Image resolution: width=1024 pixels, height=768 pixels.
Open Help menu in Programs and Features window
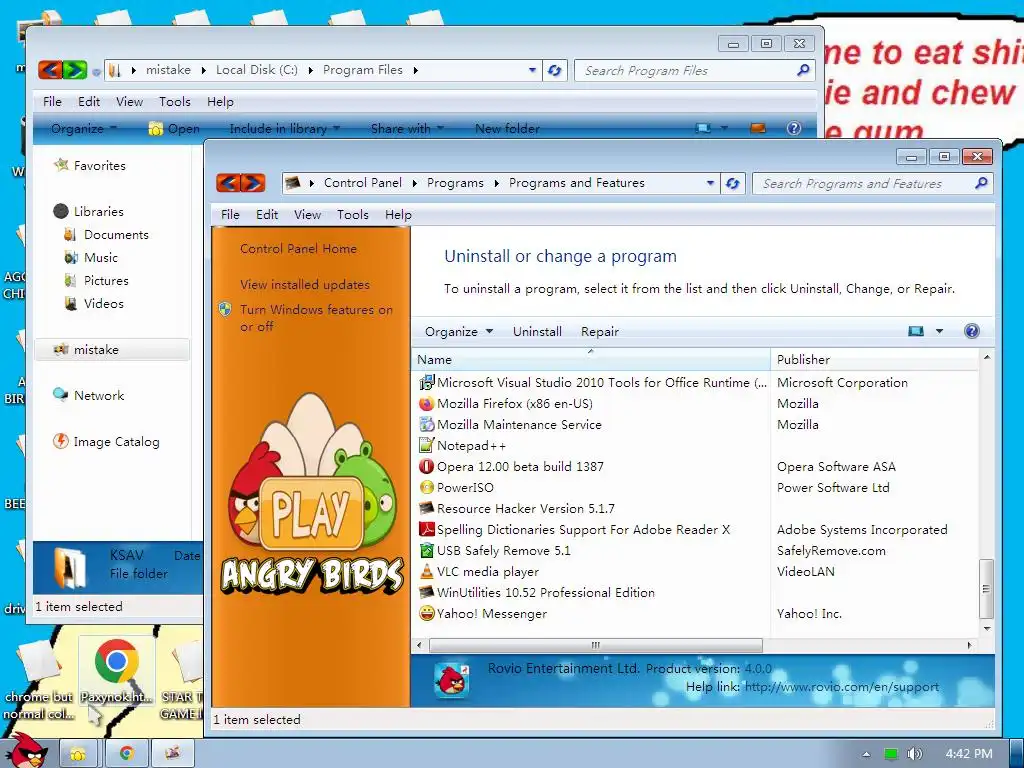click(398, 215)
